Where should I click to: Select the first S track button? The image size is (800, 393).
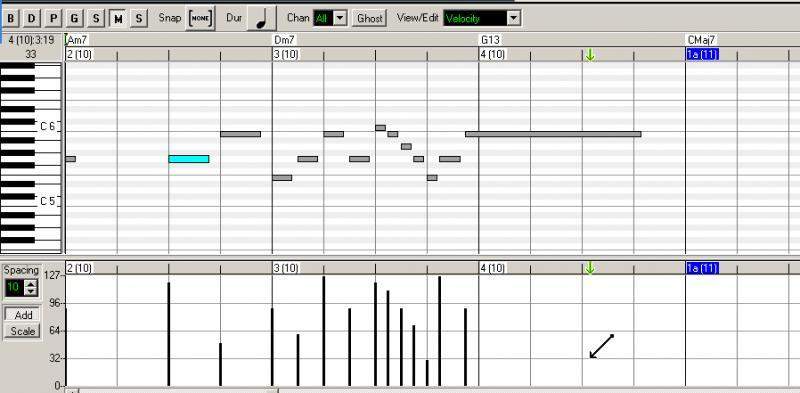96,19
